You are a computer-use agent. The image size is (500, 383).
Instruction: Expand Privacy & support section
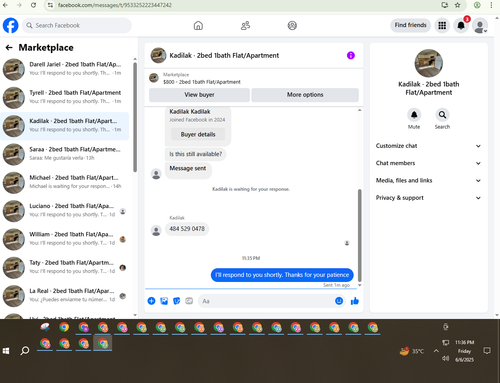tap(428, 198)
